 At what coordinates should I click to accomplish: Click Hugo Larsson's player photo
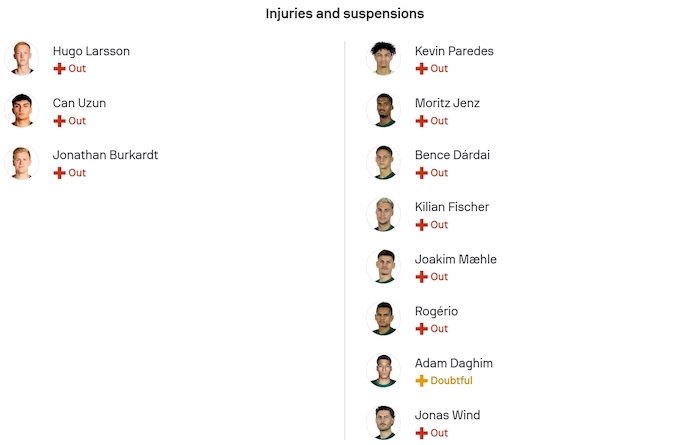pyautogui.click(x=22, y=59)
